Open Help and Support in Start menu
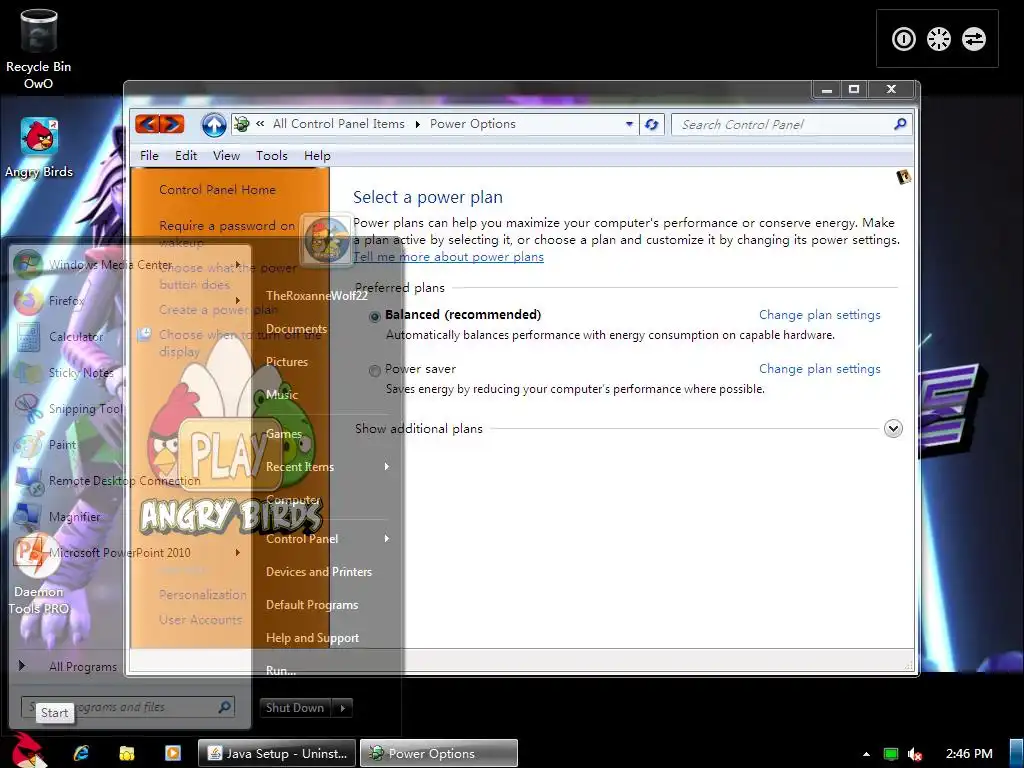The height and width of the screenshot is (768, 1024). click(x=312, y=637)
